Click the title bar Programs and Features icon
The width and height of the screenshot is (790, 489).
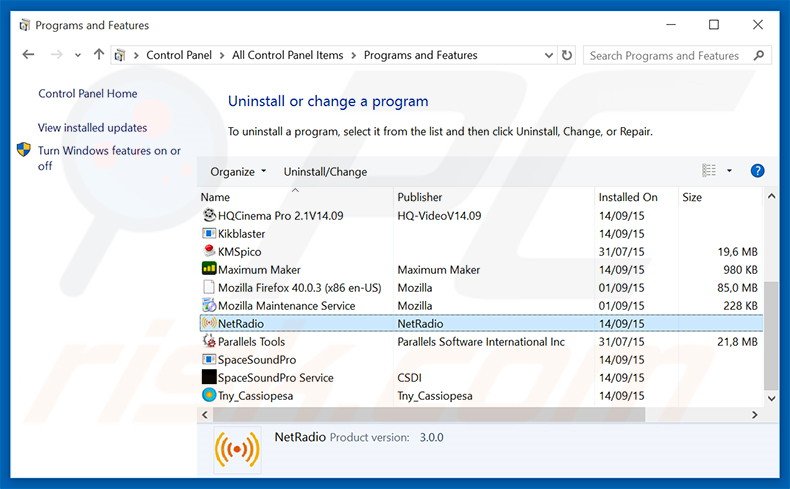pyautogui.click(x=24, y=25)
